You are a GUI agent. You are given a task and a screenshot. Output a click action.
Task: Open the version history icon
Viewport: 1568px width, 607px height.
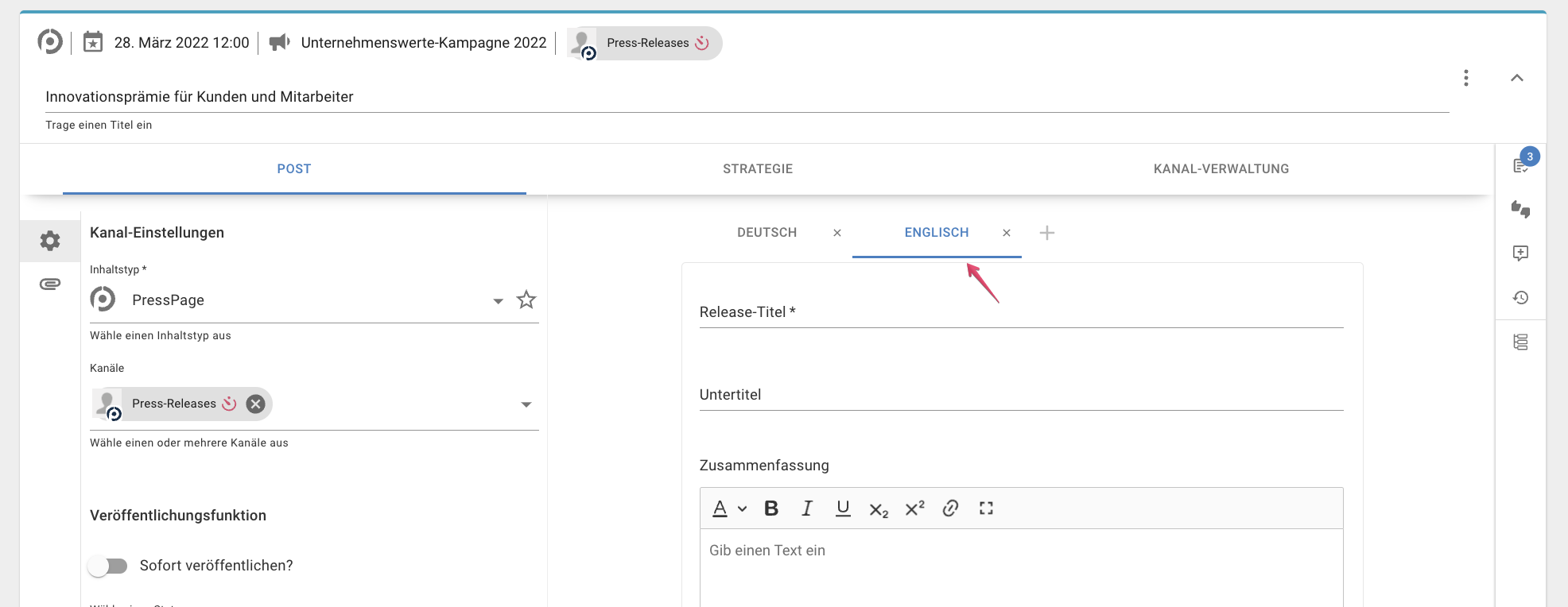tap(1520, 297)
